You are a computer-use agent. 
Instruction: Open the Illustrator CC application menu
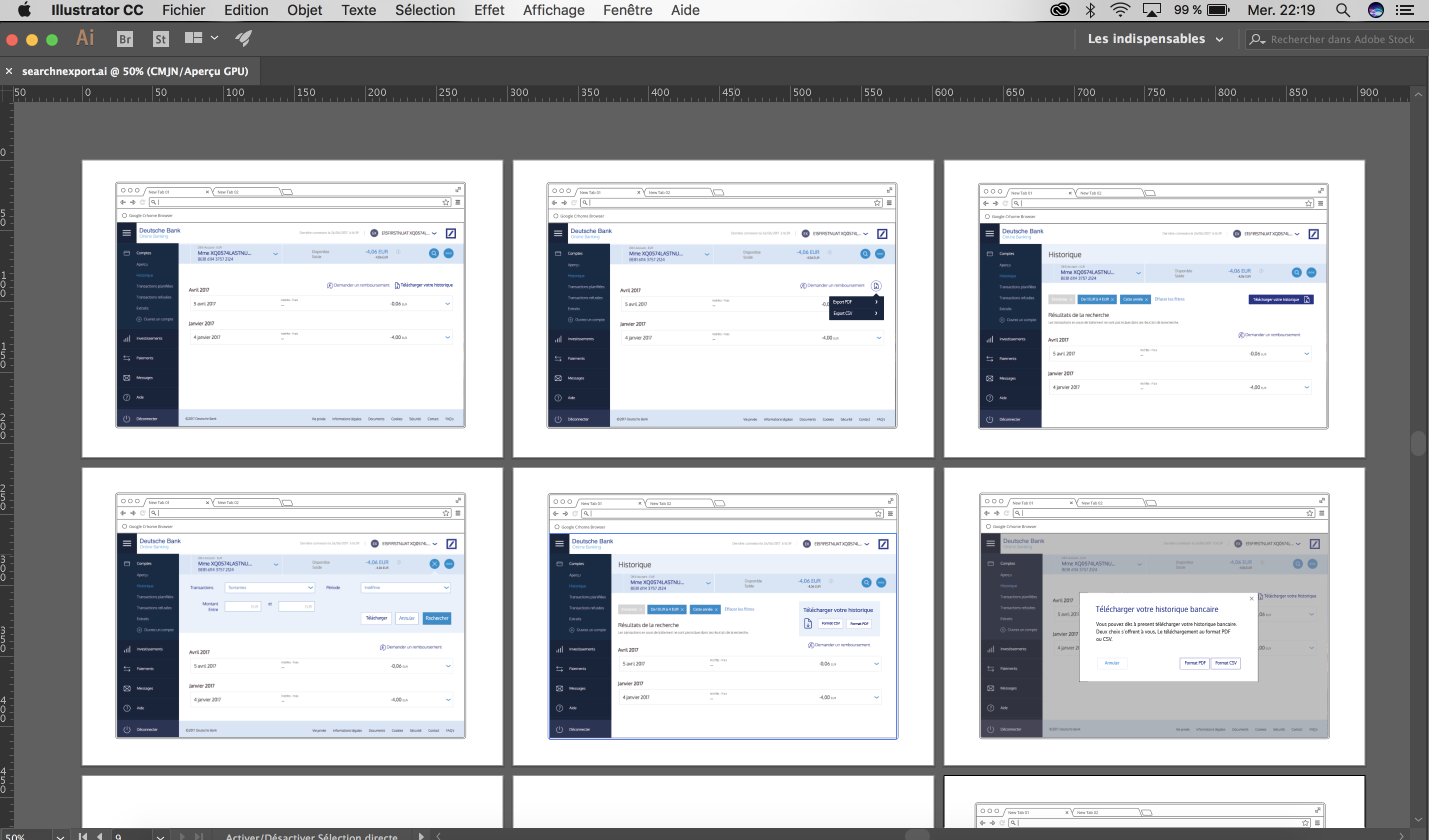97,9
